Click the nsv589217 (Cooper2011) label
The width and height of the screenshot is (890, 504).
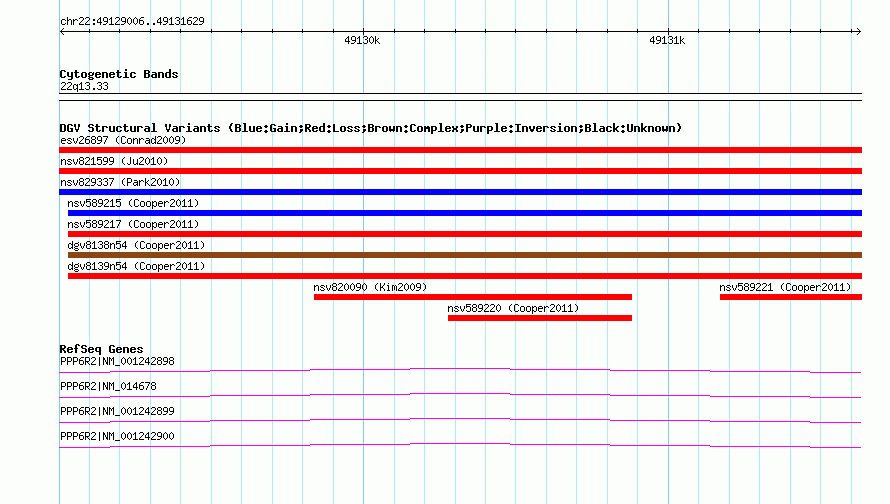tap(133, 224)
